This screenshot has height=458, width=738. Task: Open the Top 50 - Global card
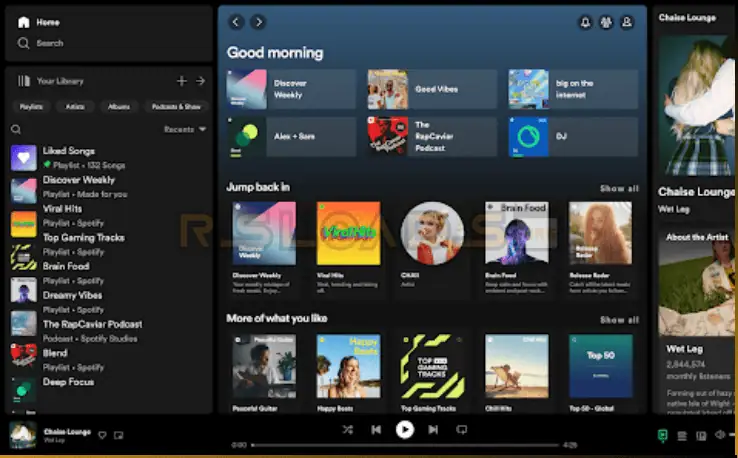[601, 373]
